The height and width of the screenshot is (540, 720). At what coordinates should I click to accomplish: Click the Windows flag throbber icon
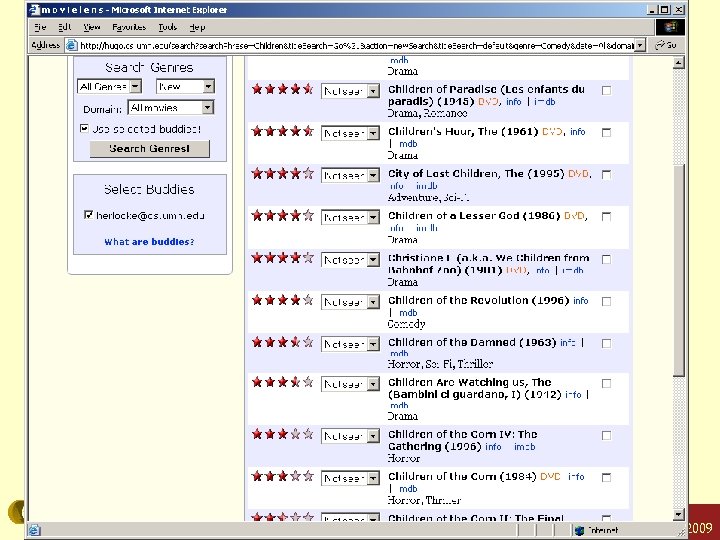tap(670, 27)
